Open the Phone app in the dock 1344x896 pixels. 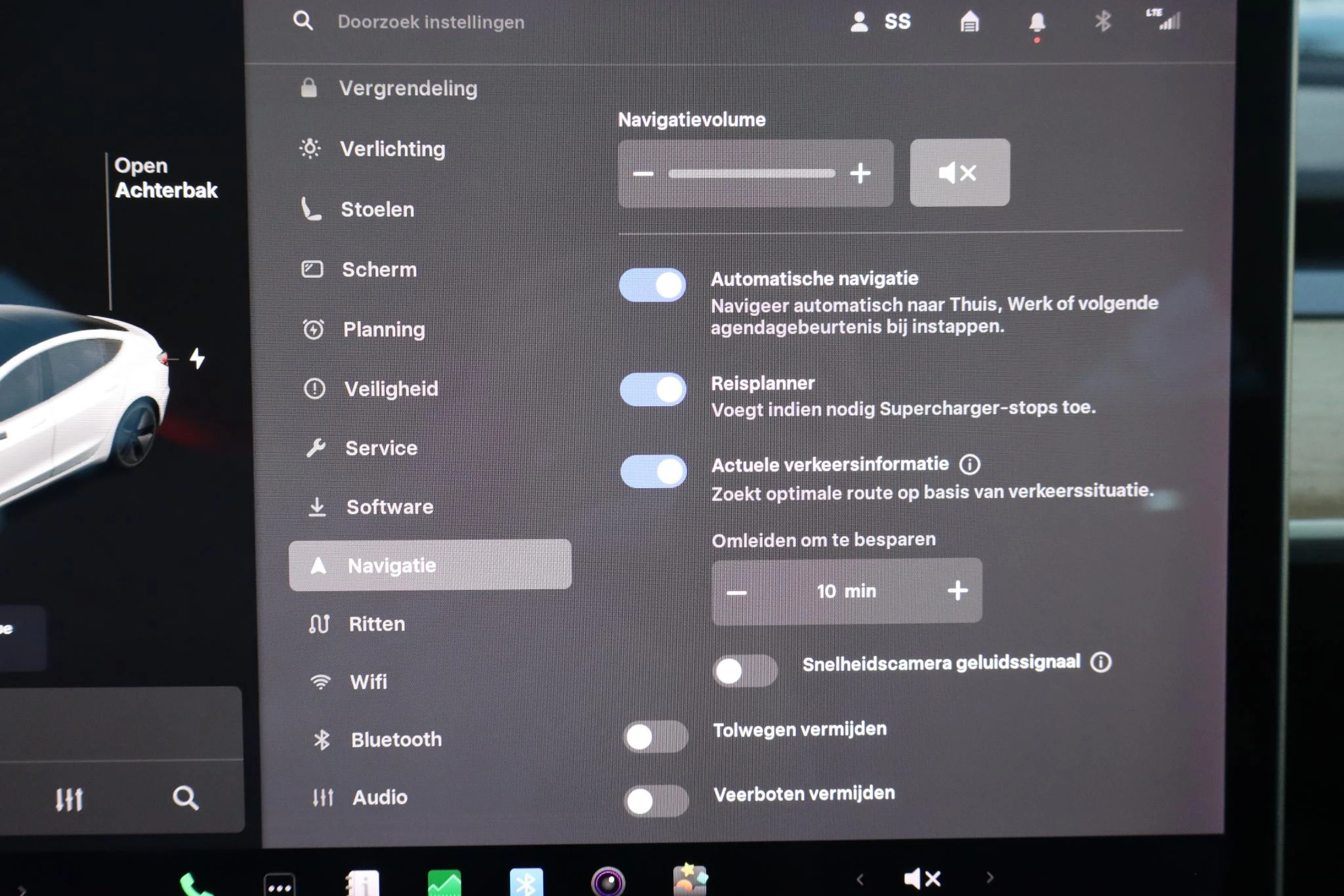pos(195,884)
